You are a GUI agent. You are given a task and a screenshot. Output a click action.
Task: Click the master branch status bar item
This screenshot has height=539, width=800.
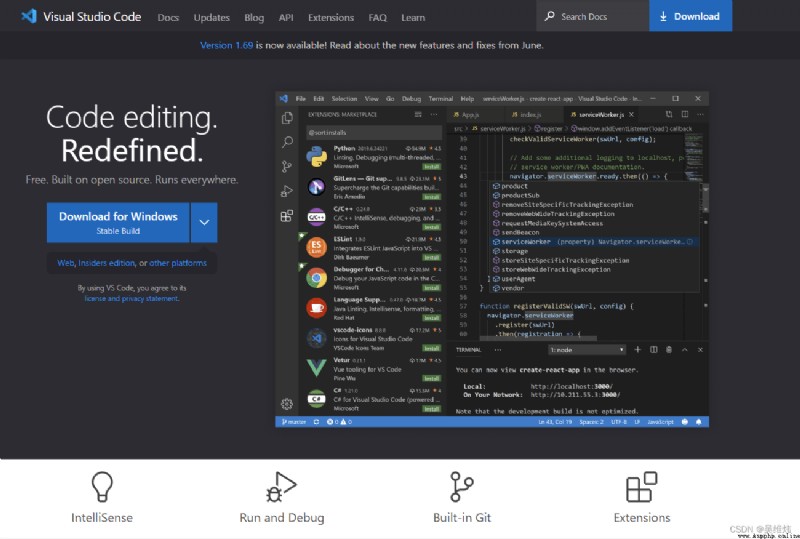coord(294,422)
